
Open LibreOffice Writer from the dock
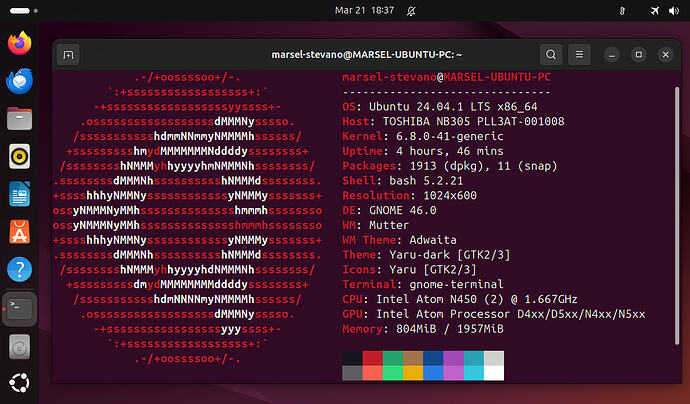19,194
